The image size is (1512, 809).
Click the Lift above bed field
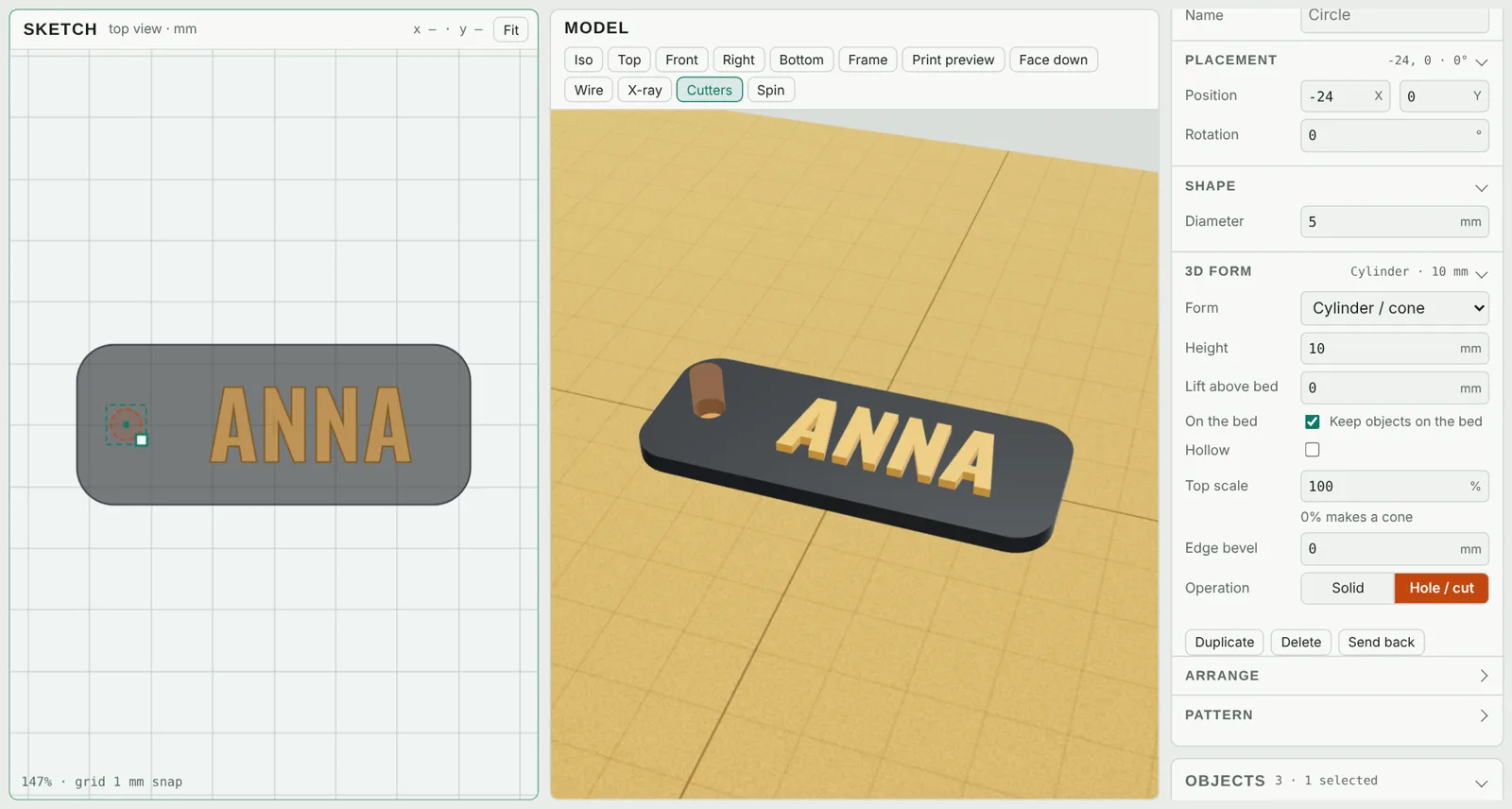1395,387
